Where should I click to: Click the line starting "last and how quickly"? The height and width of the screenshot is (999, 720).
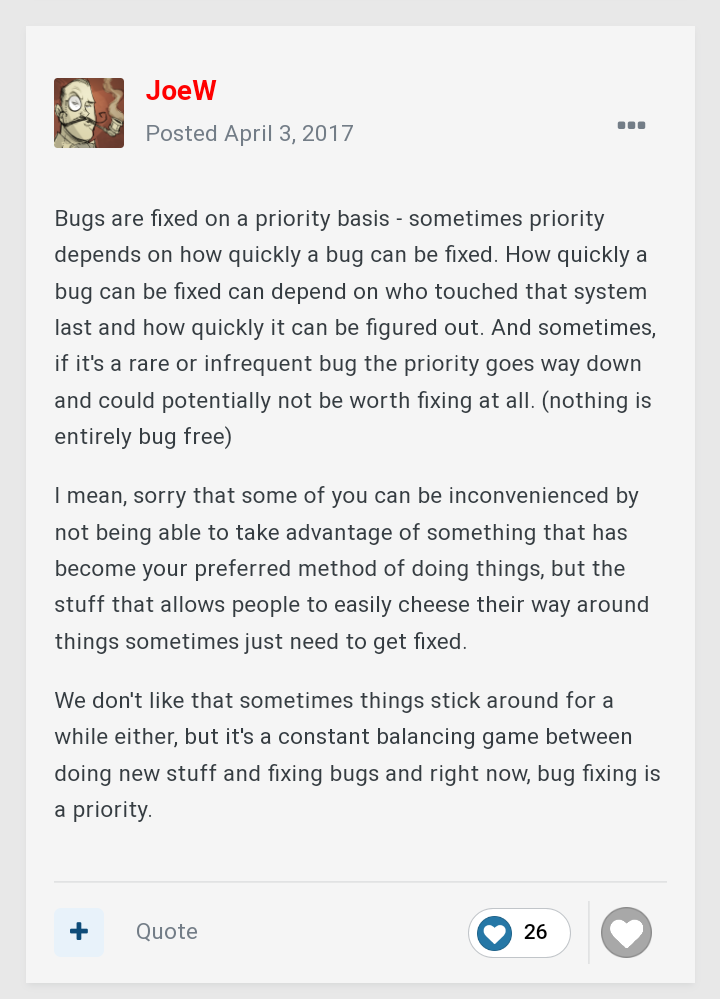[354, 328]
